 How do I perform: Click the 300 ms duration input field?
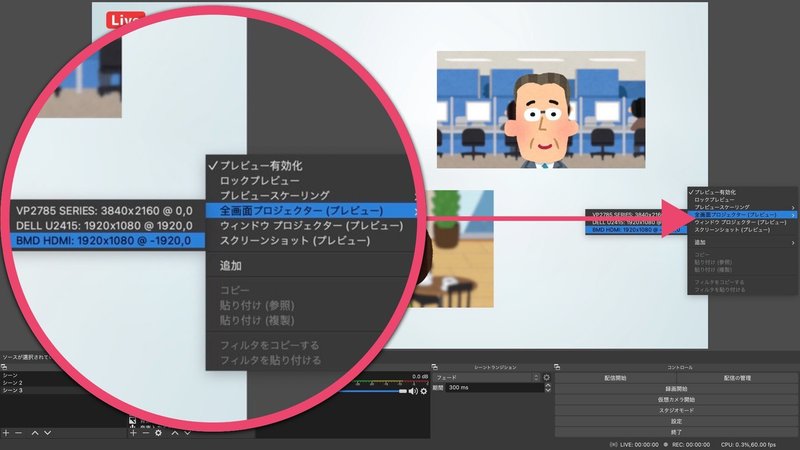(494, 388)
